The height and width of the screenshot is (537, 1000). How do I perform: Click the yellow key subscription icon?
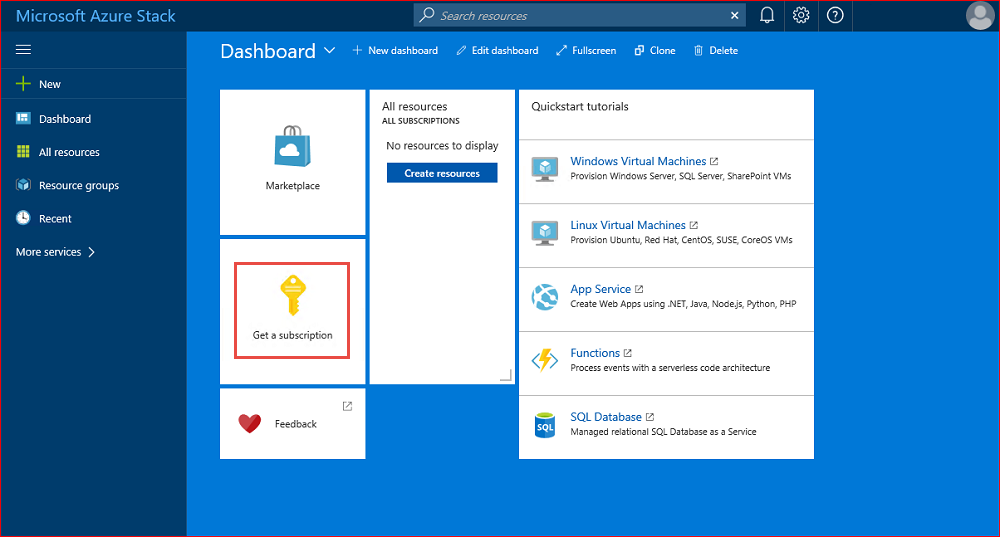click(x=293, y=295)
